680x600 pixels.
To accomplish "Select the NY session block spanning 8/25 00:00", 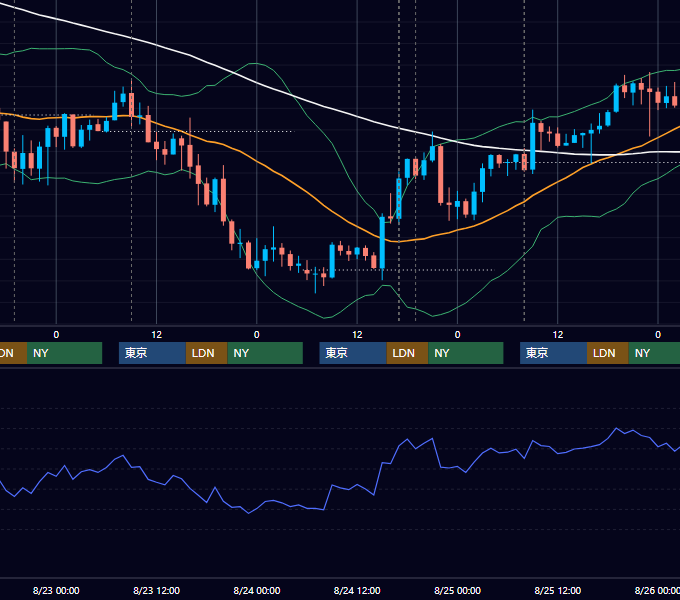I will 466,353.
